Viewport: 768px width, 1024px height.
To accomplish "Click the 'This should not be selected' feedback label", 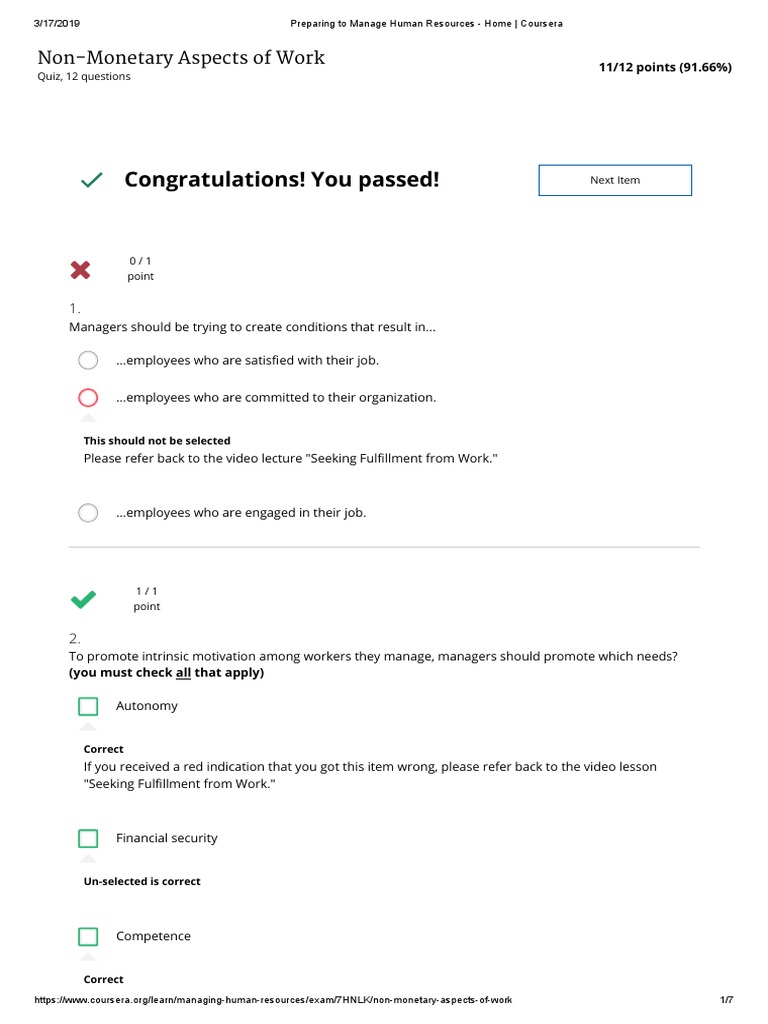I will 157,440.
